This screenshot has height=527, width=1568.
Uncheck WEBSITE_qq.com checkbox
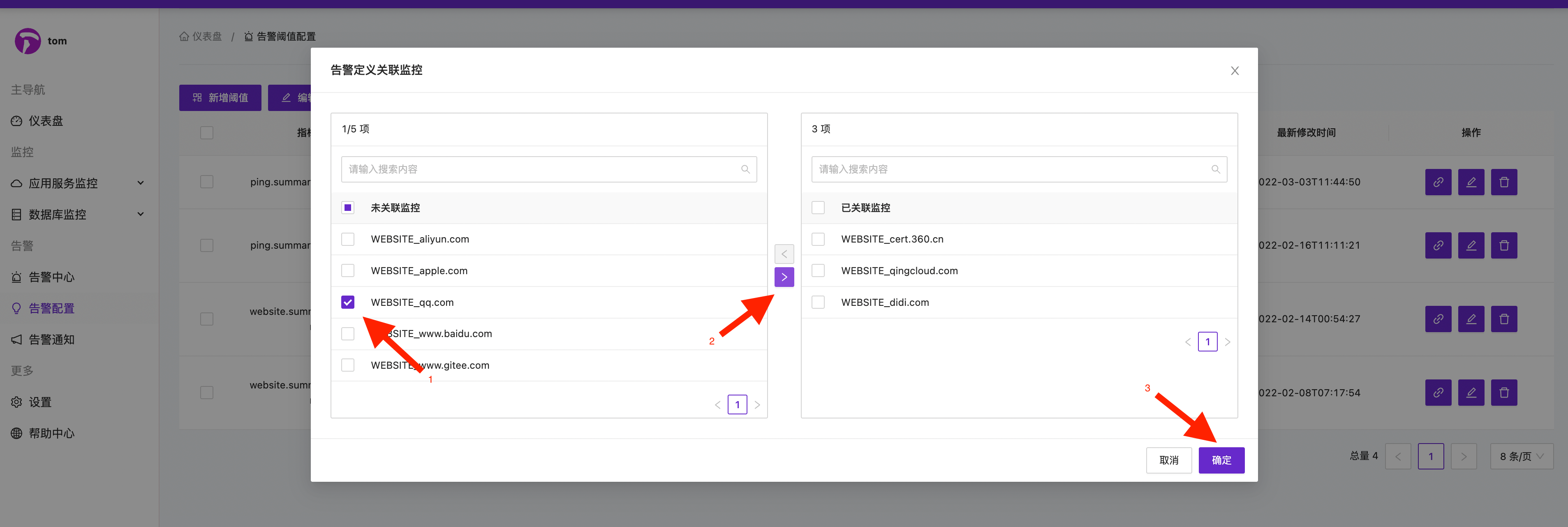[x=347, y=303]
